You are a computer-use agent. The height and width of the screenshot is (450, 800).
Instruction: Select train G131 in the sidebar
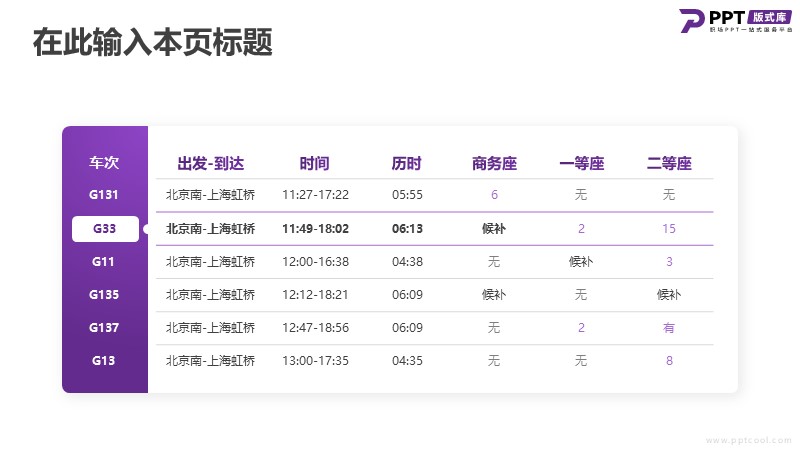click(104, 195)
